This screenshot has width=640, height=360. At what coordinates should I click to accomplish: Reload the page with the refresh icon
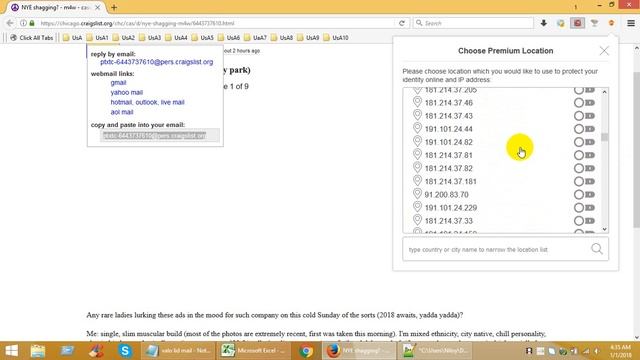tap(402, 23)
